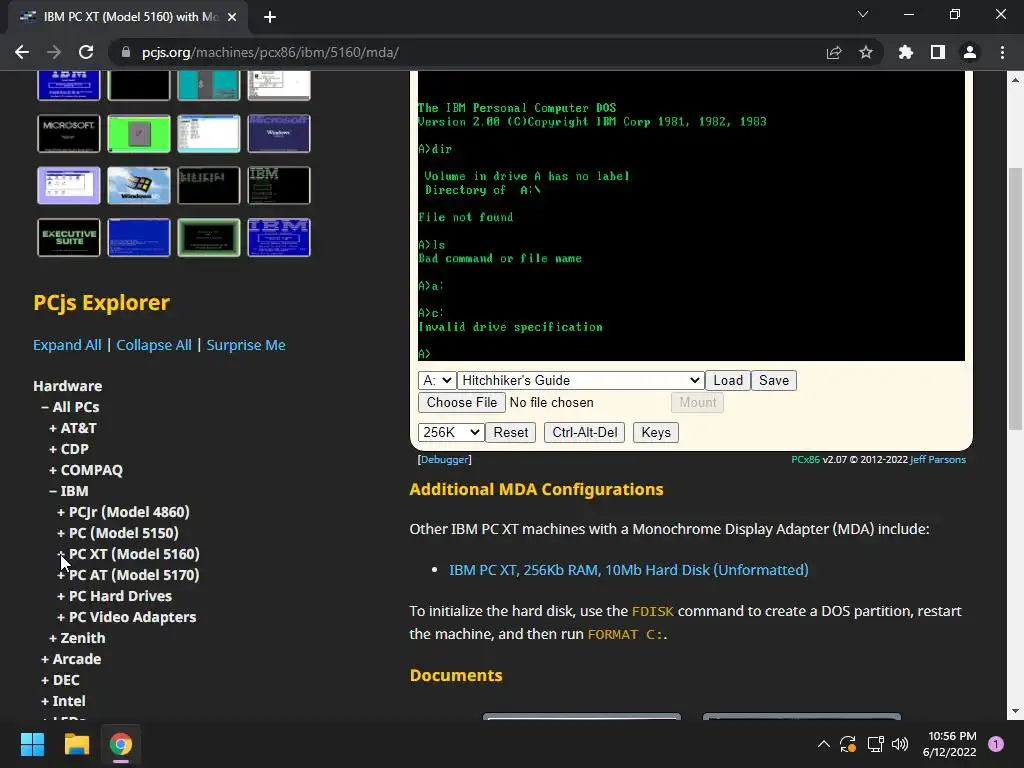Screen dimensions: 1024x768
Task: Expand PC AT (Model 5170) node
Action: [61, 575]
